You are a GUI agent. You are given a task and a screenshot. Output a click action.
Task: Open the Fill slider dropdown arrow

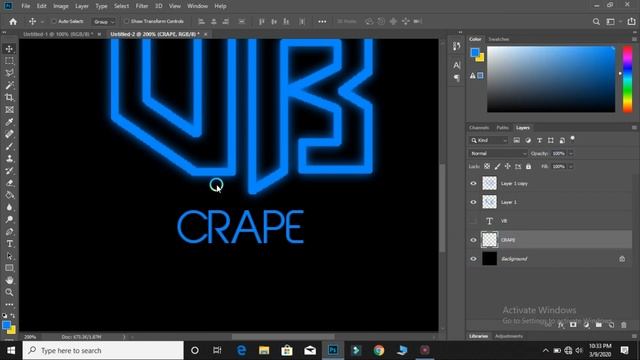(x=571, y=167)
